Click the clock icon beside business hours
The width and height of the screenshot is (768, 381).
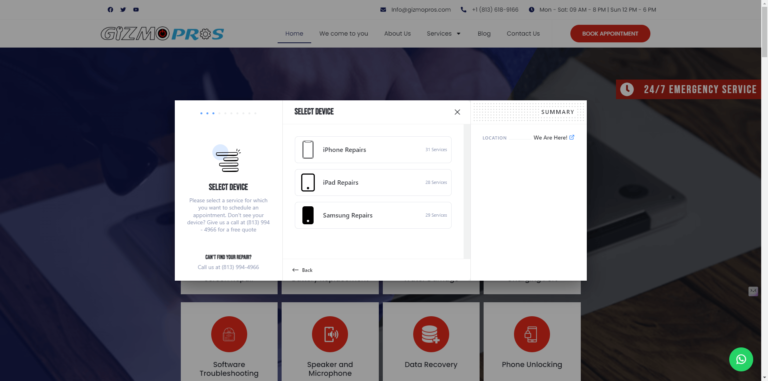click(x=531, y=9)
